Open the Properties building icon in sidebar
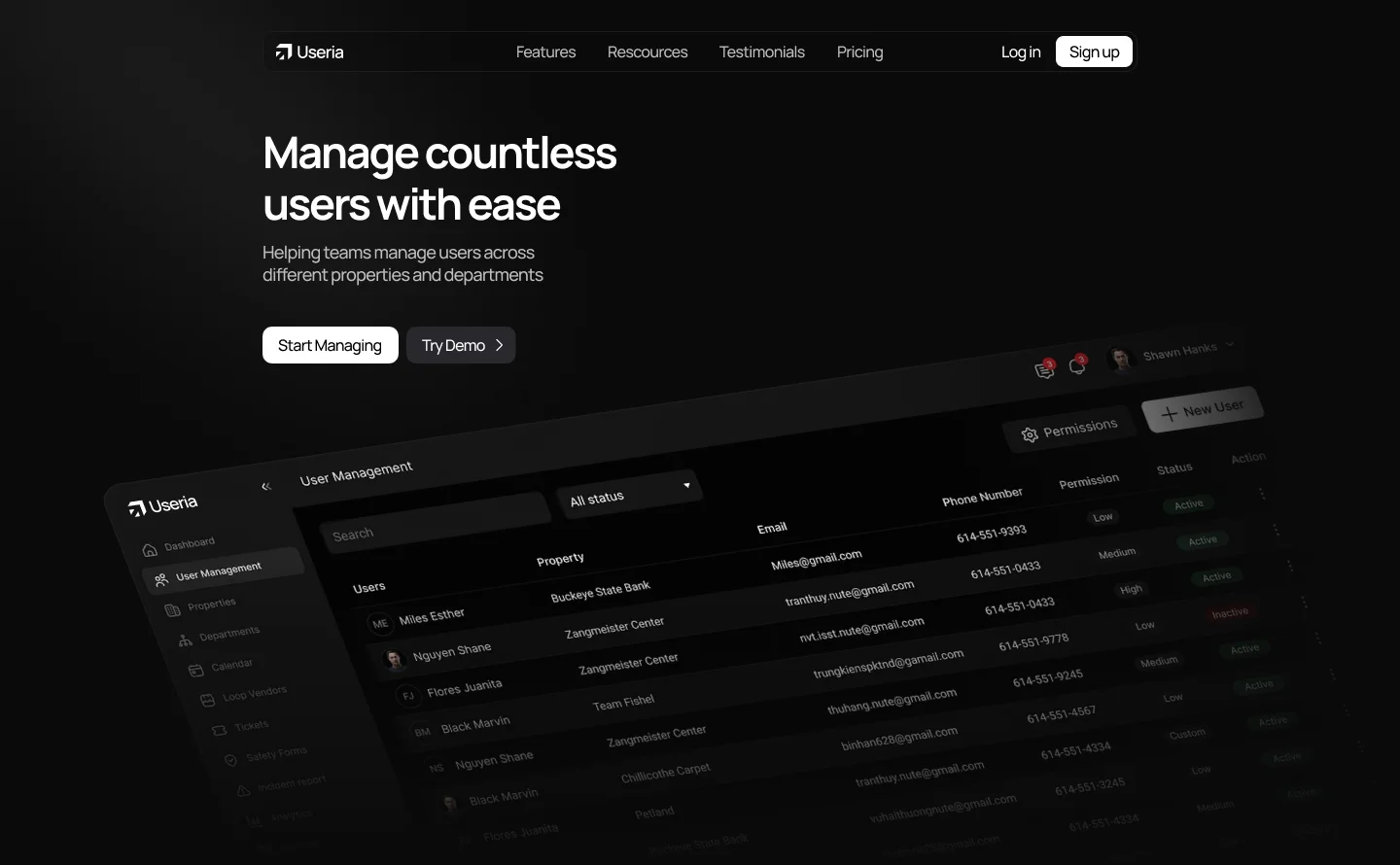This screenshot has height=865, width=1400. pyautogui.click(x=173, y=610)
